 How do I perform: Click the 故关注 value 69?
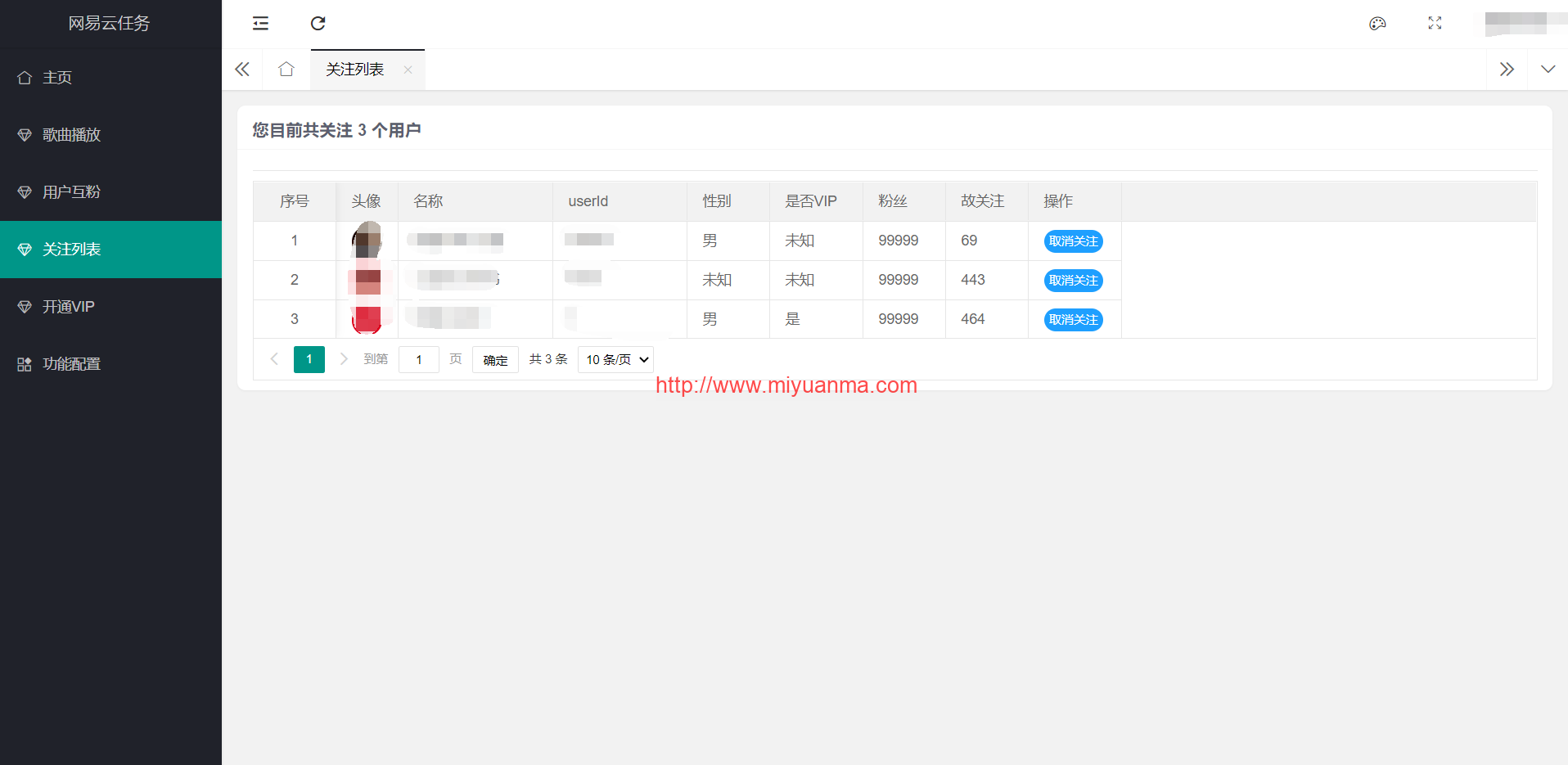coord(969,241)
